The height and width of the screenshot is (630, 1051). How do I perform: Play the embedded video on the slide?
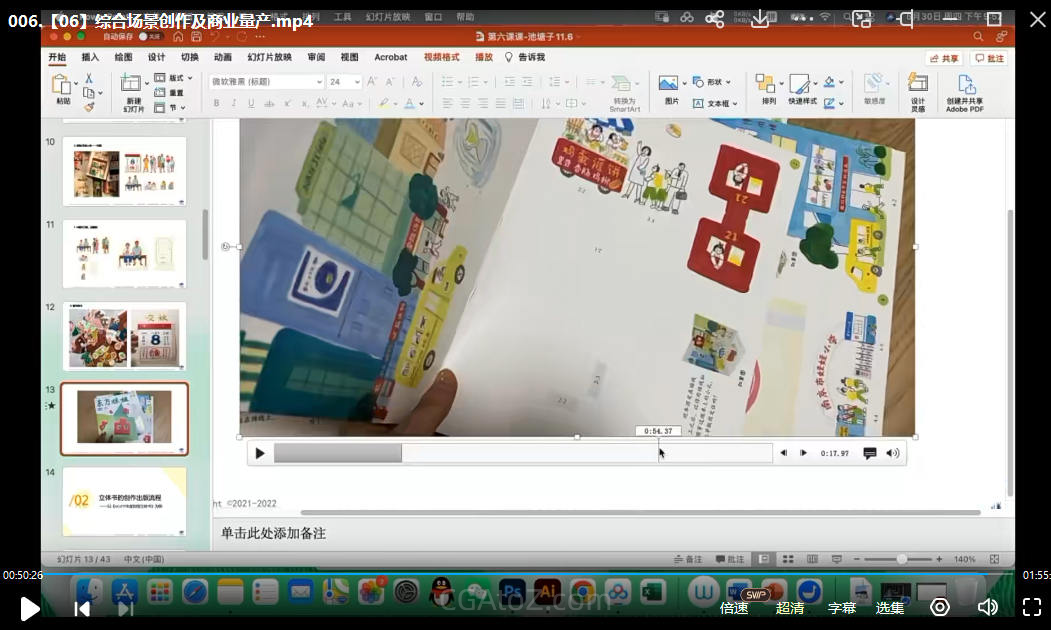click(x=260, y=453)
